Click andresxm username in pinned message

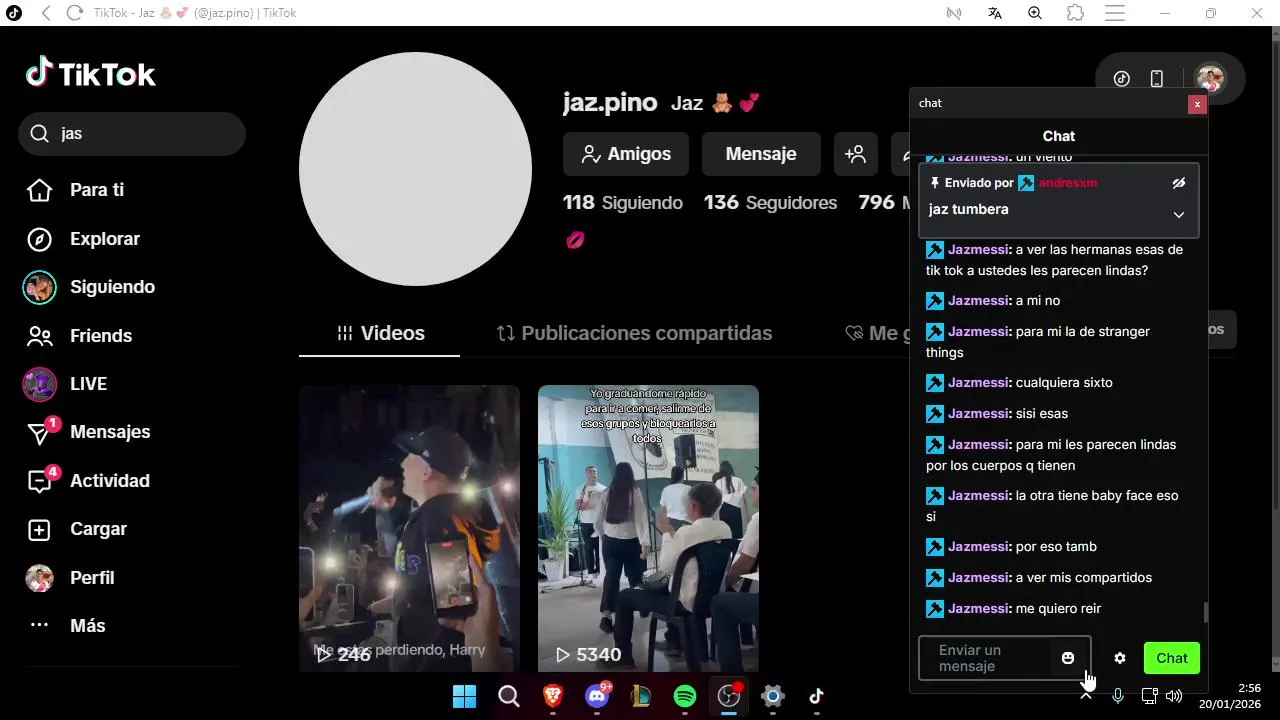coord(1068,183)
